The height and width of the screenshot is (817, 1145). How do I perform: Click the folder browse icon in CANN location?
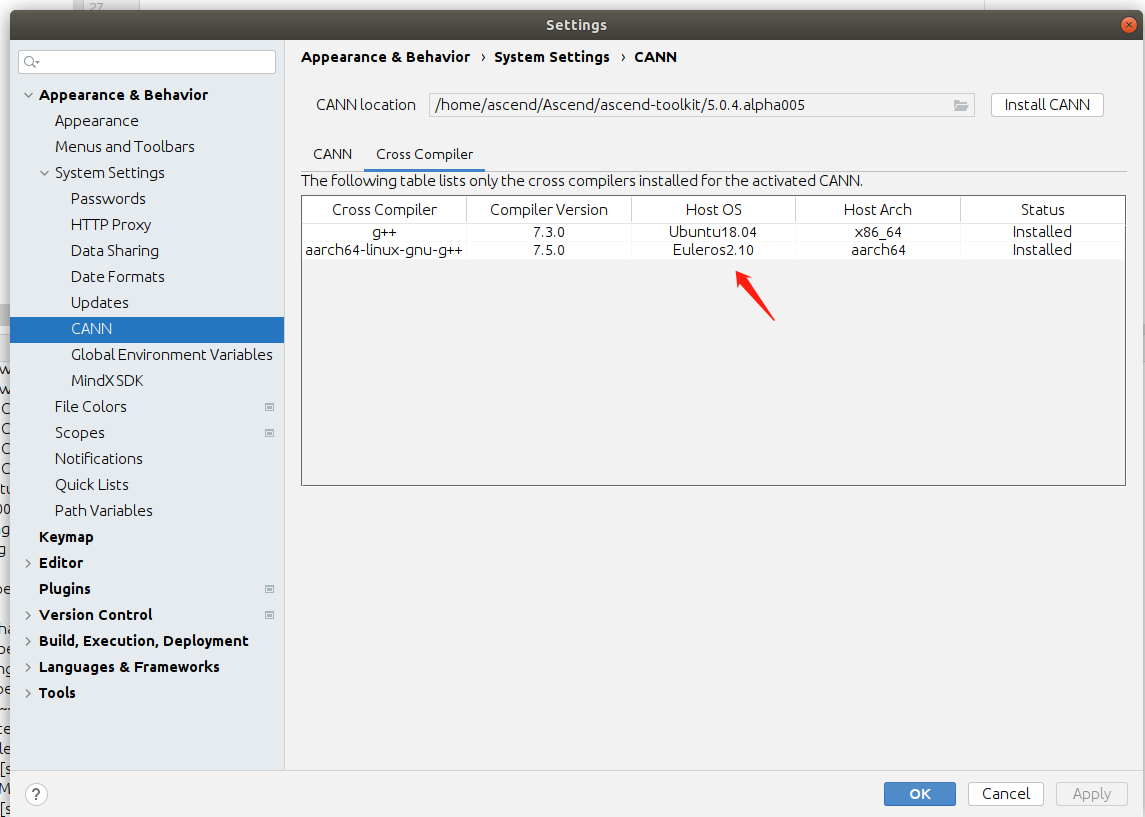coord(961,105)
